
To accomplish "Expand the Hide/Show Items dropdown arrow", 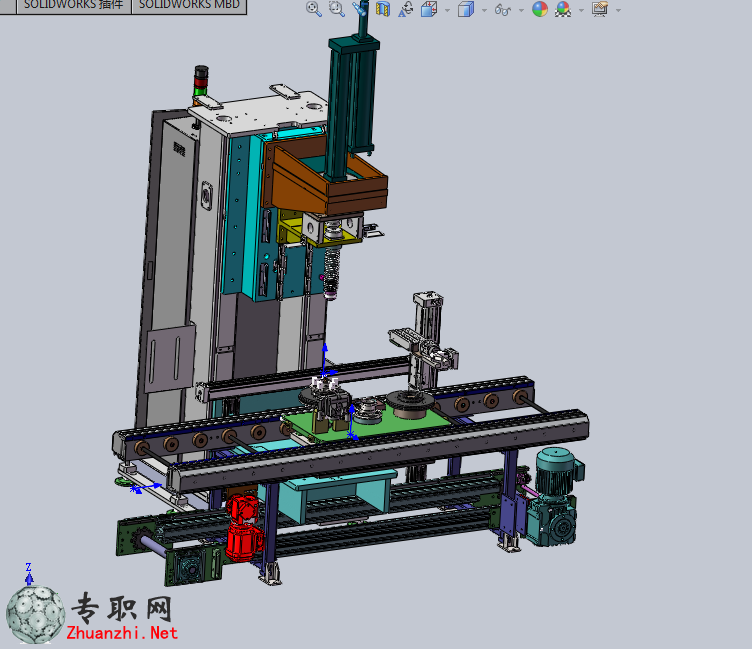I will pos(521,10).
